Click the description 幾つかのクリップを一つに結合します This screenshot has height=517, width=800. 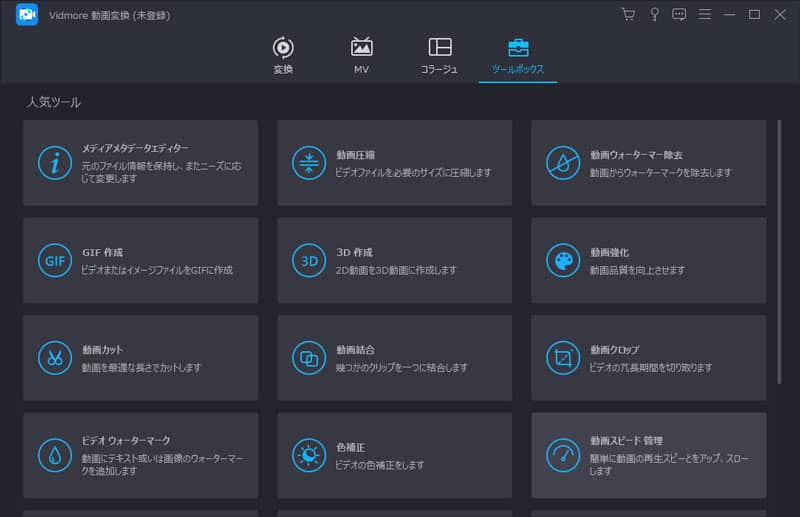tap(402, 367)
